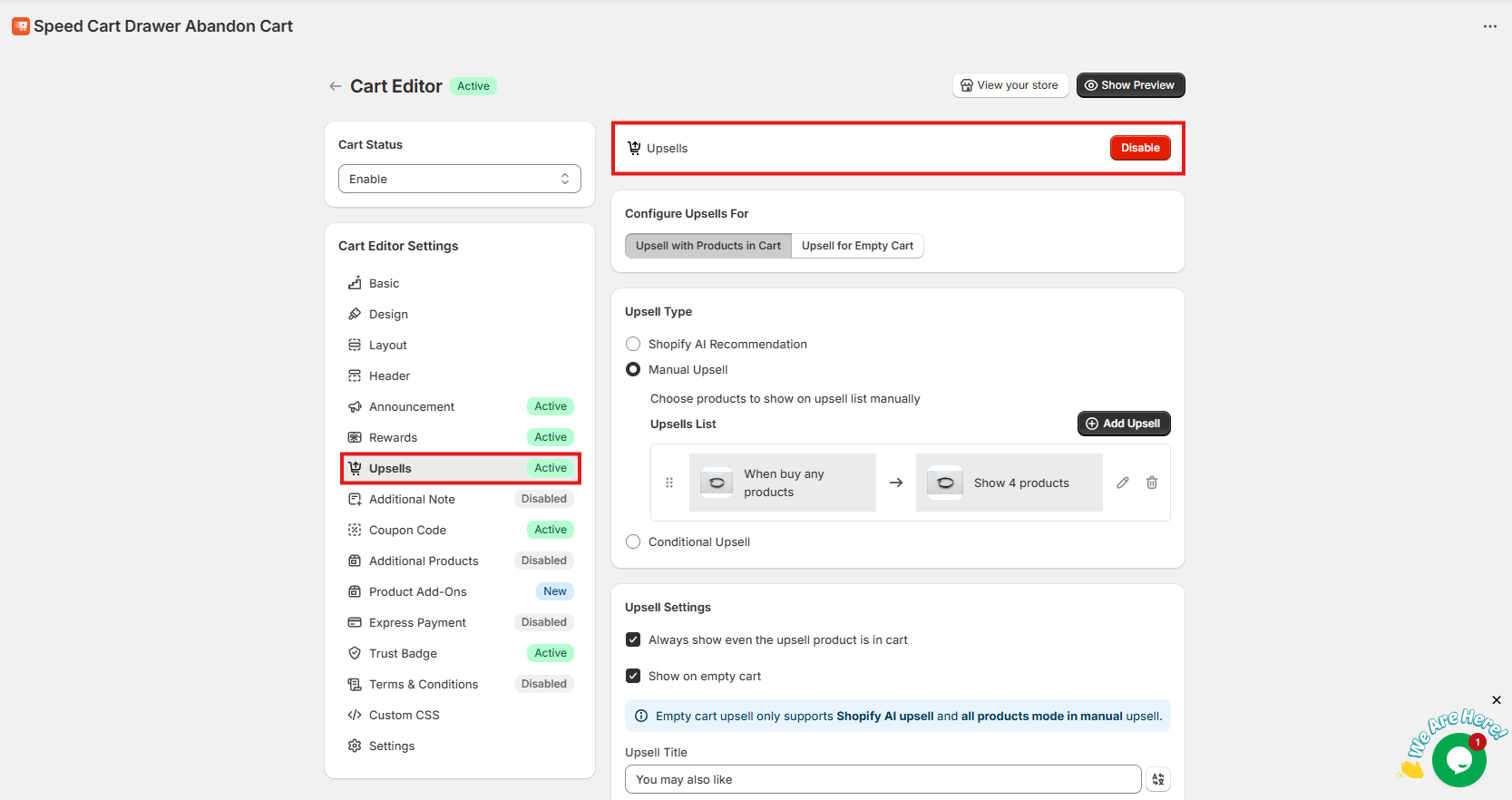Delete the upsell rule with trash icon
Image resolution: width=1512 pixels, height=800 pixels.
pyautogui.click(x=1152, y=483)
